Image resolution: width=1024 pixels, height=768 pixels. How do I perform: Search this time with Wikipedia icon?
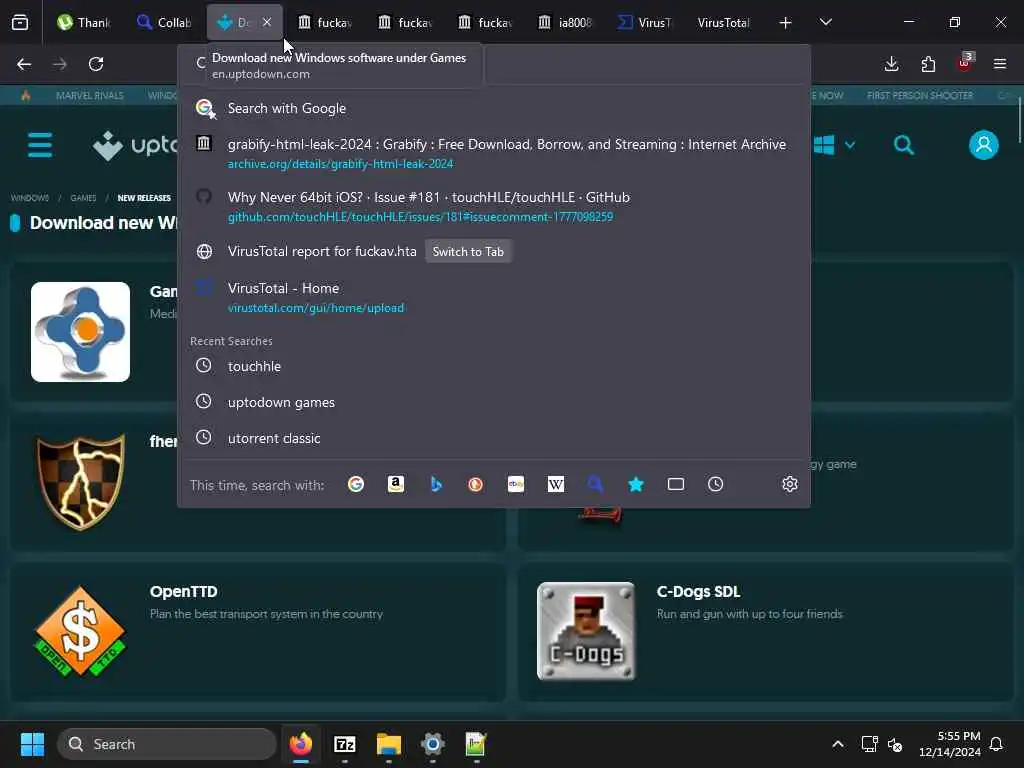pos(556,485)
